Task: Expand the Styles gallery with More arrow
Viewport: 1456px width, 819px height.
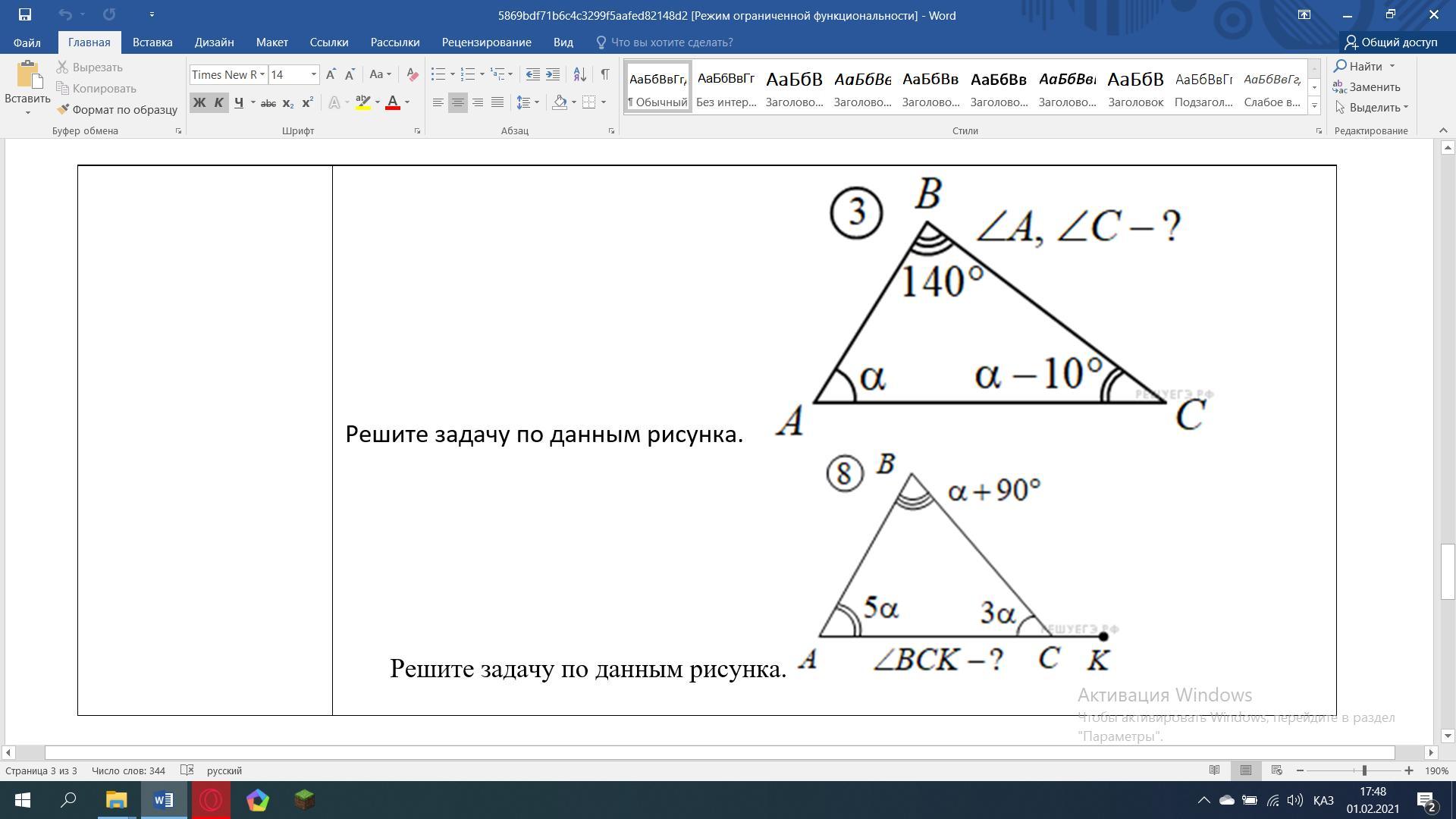Action: coord(1314,105)
